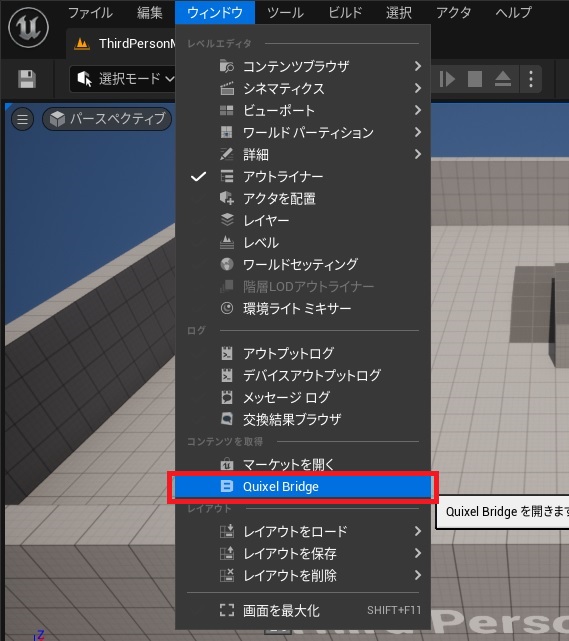Open the ファイル menu
Viewport: 569px width, 641px height.
click(x=90, y=13)
